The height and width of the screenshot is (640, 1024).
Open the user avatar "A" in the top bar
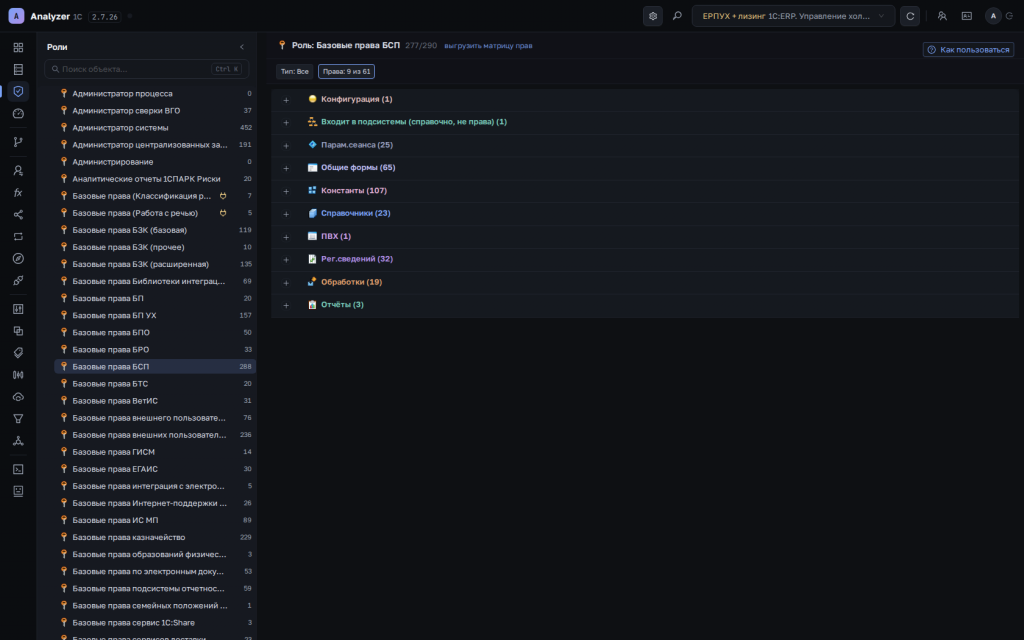coord(993,16)
